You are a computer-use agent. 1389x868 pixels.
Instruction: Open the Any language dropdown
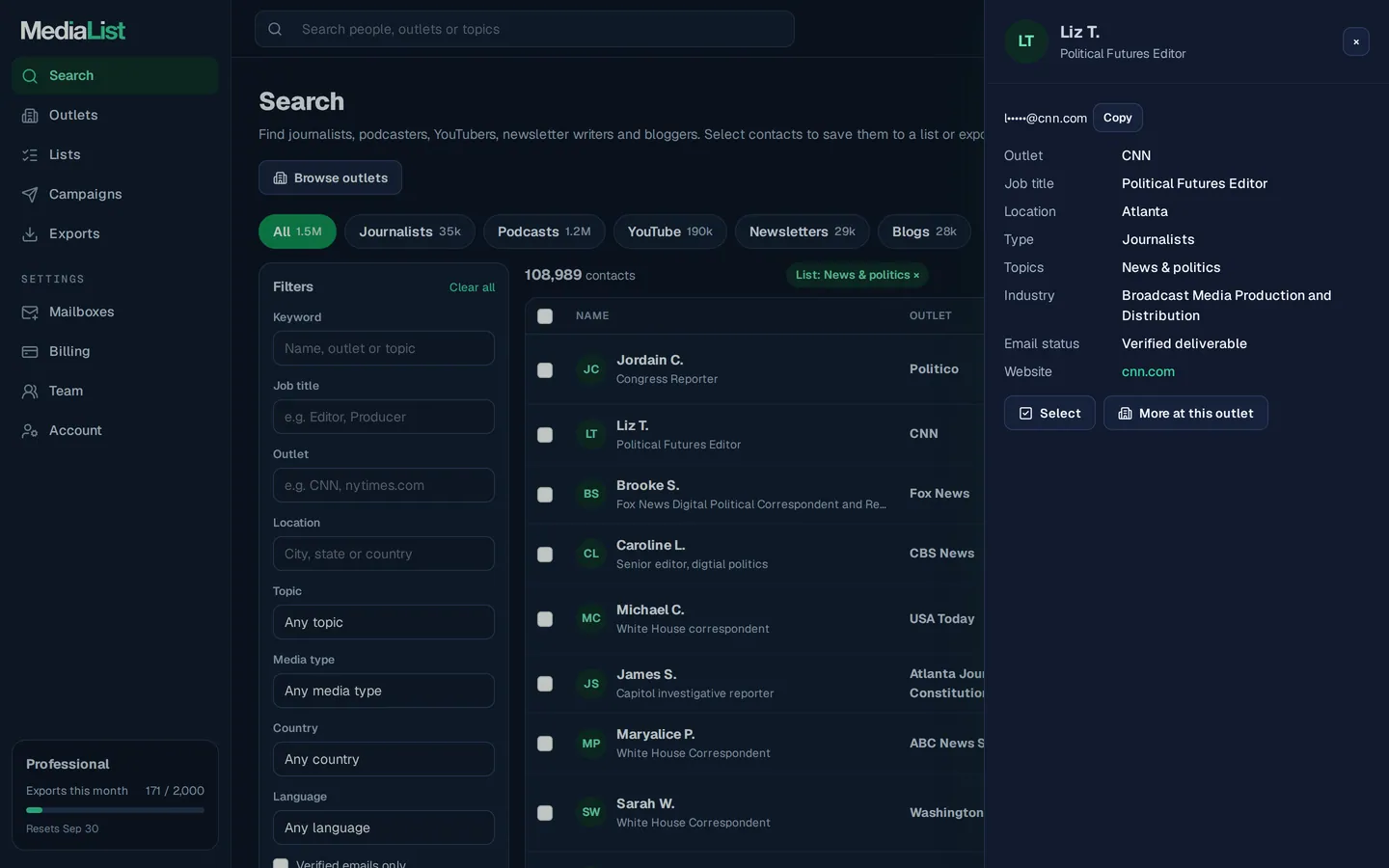(384, 827)
